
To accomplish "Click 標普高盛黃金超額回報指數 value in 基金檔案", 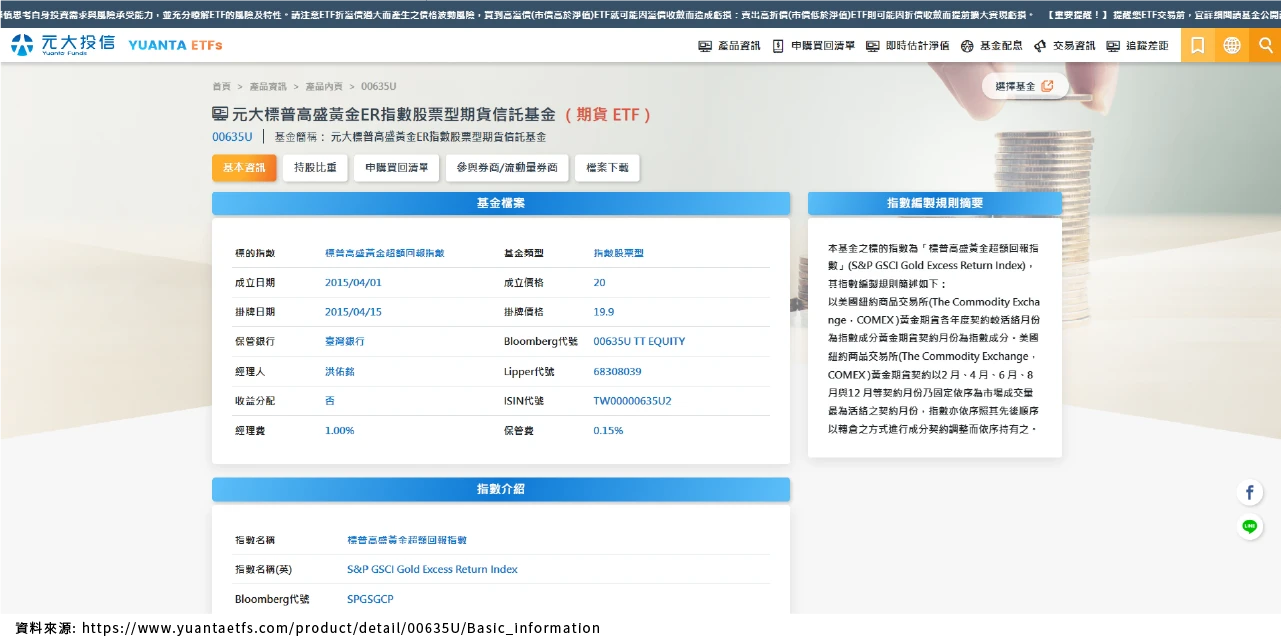I will [x=385, y=254].
